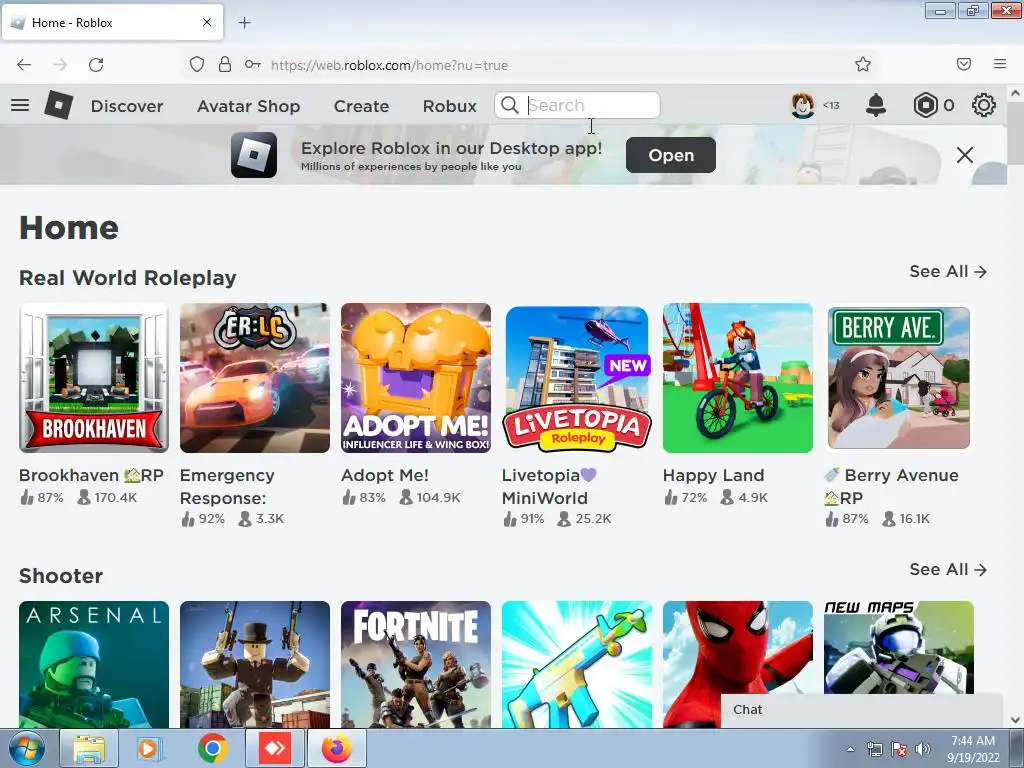
Task: Launch Windows Media Player from taskbar
Action: coord(150,748)
